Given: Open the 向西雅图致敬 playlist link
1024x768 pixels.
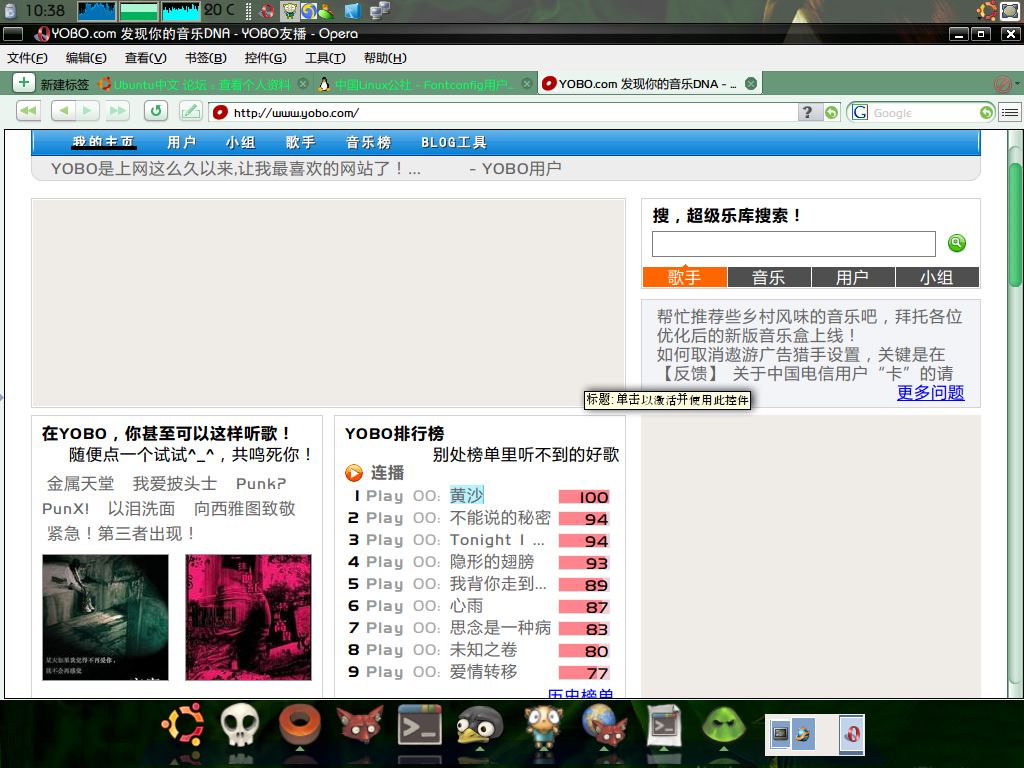Looking at the screenshot, I should (245, 509).
